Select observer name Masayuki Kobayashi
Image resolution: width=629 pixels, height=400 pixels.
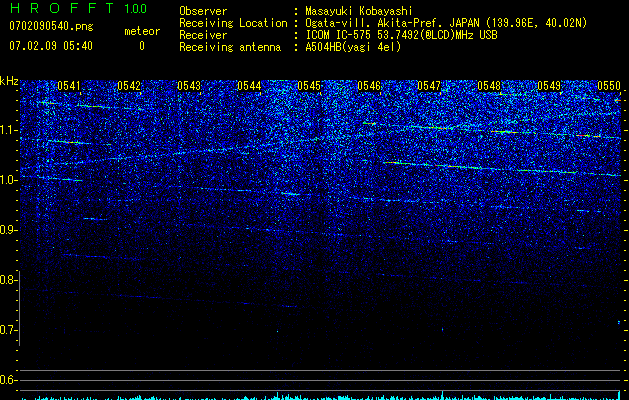point(358,11)
